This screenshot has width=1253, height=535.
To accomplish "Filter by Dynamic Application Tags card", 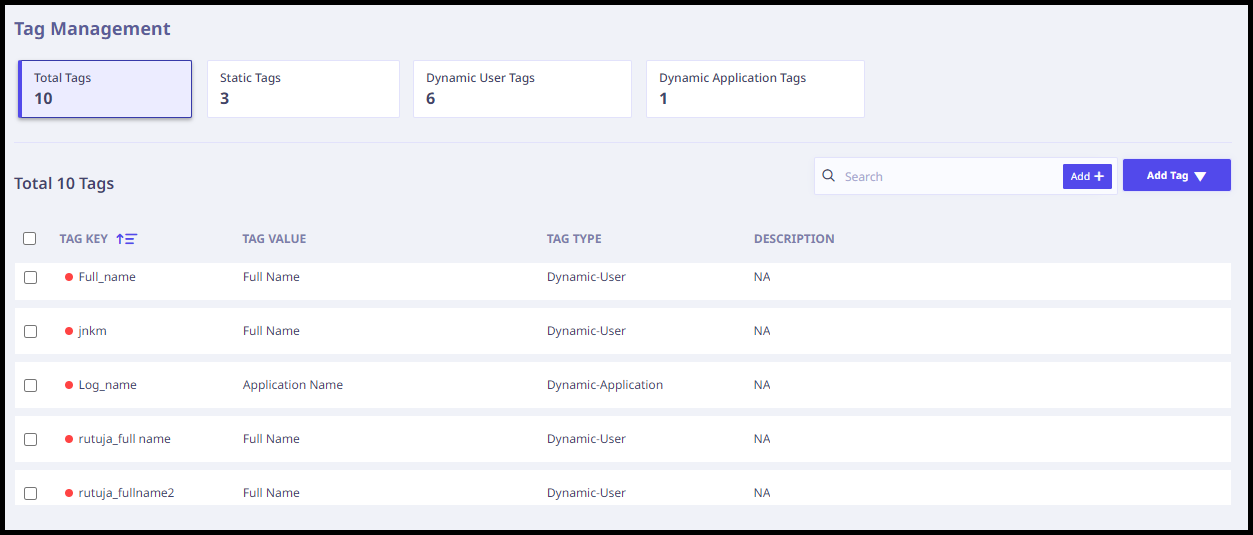I will click(x=755, y=89).
